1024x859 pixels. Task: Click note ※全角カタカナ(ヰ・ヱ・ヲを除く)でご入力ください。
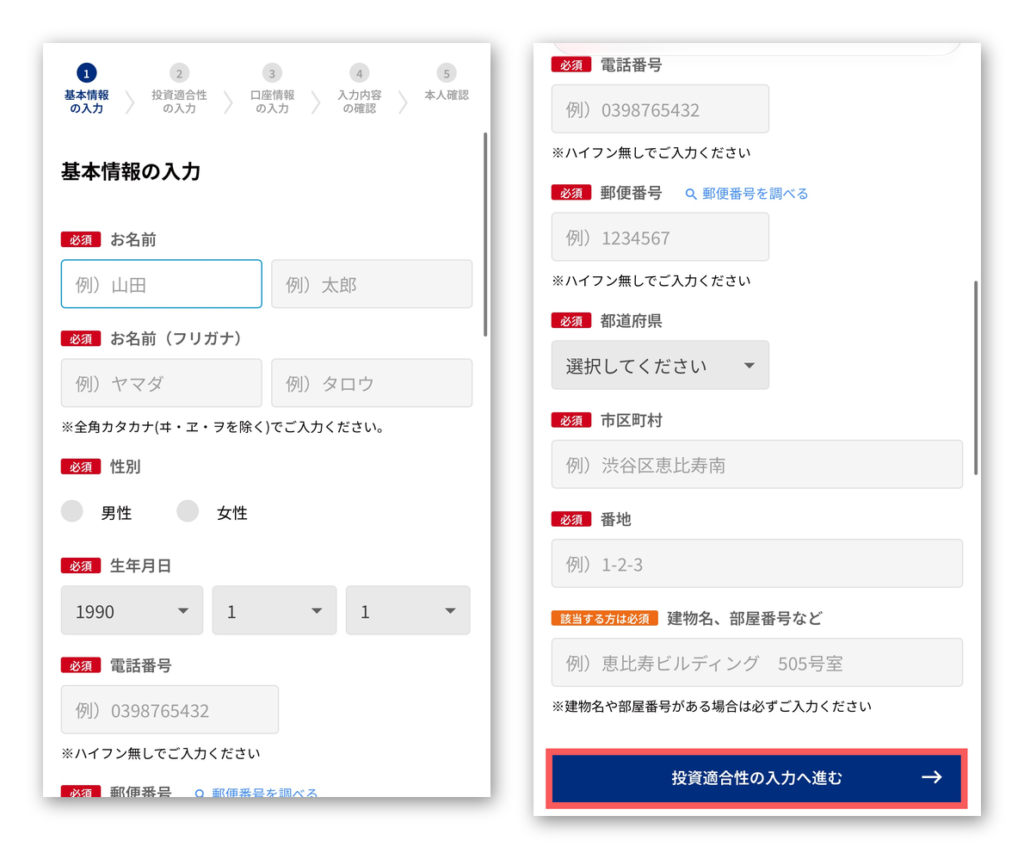click(x=223, y=427)
